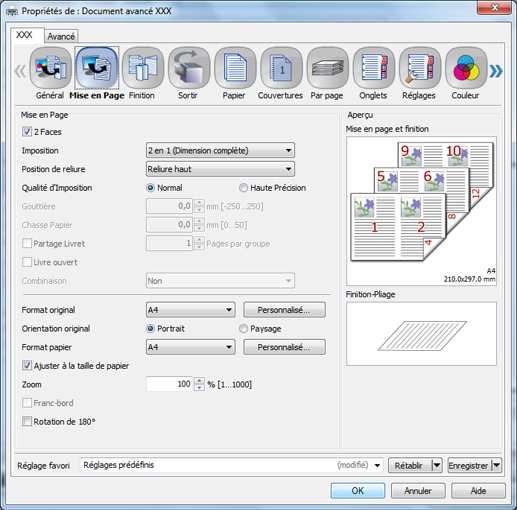Choose Paysage orientation
Viewport: 517px width, 510px height.
point(243,329)
